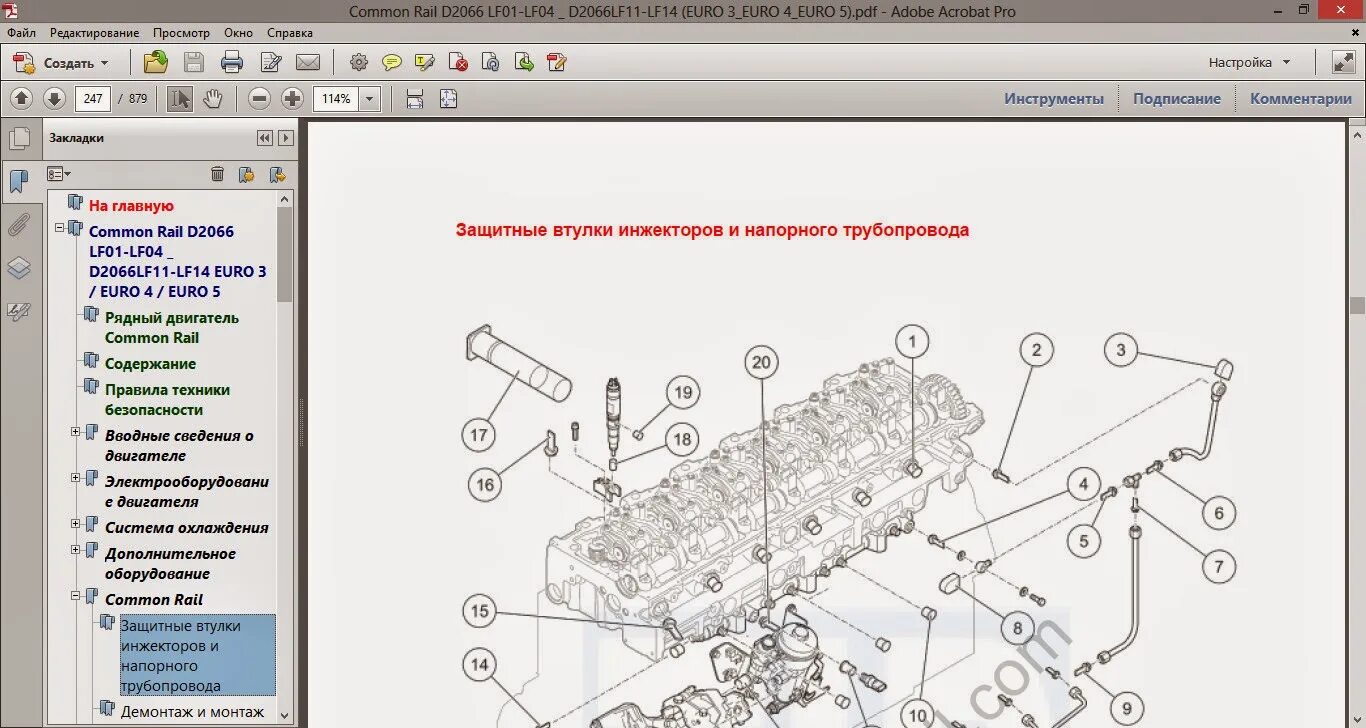Click the zoom percentage field 114%
This screenshot has height=728, width=1366.
click(336, 98)
